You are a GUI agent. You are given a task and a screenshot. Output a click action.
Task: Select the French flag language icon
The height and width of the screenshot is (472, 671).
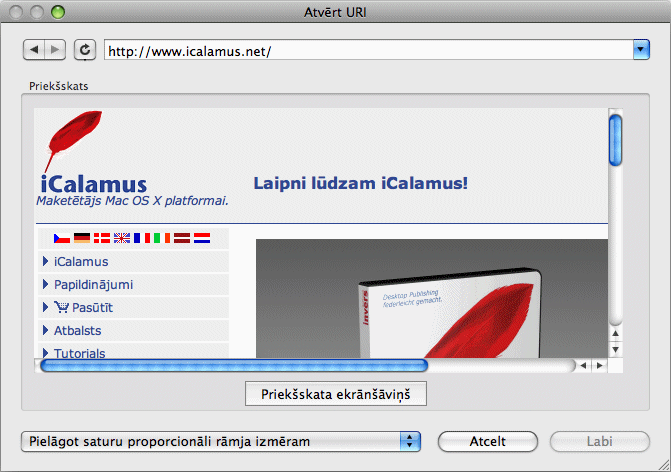coord(142,238)
